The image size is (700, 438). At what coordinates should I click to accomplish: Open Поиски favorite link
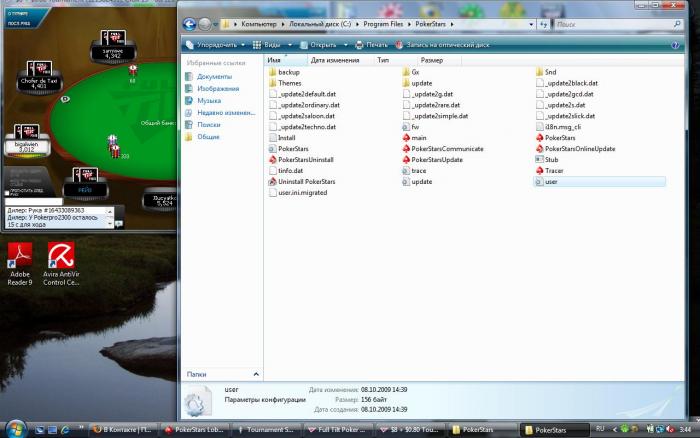coord(203,125)
